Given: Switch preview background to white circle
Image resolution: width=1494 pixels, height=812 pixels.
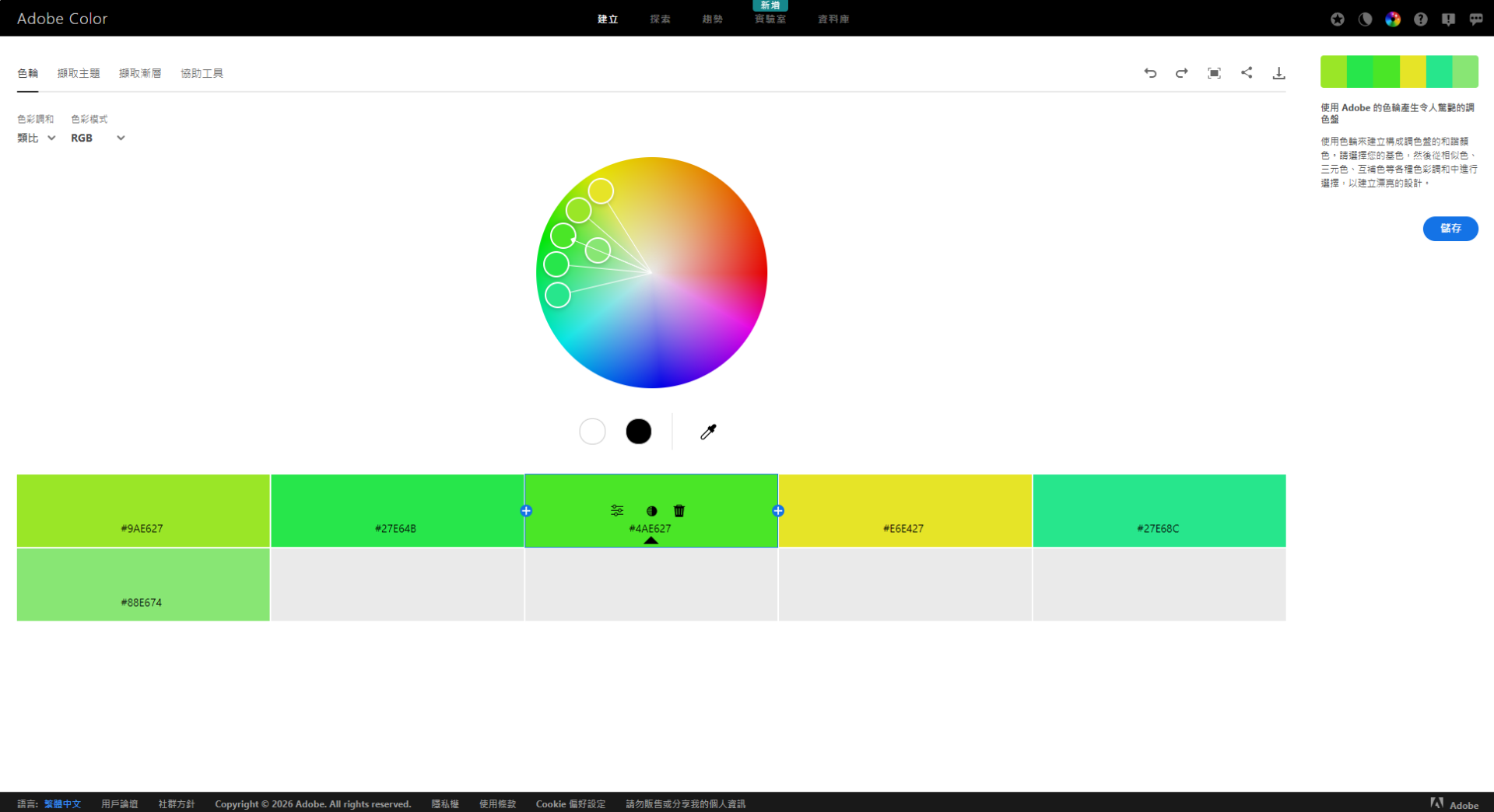Looking at the screenshot, I should (592, 431).
